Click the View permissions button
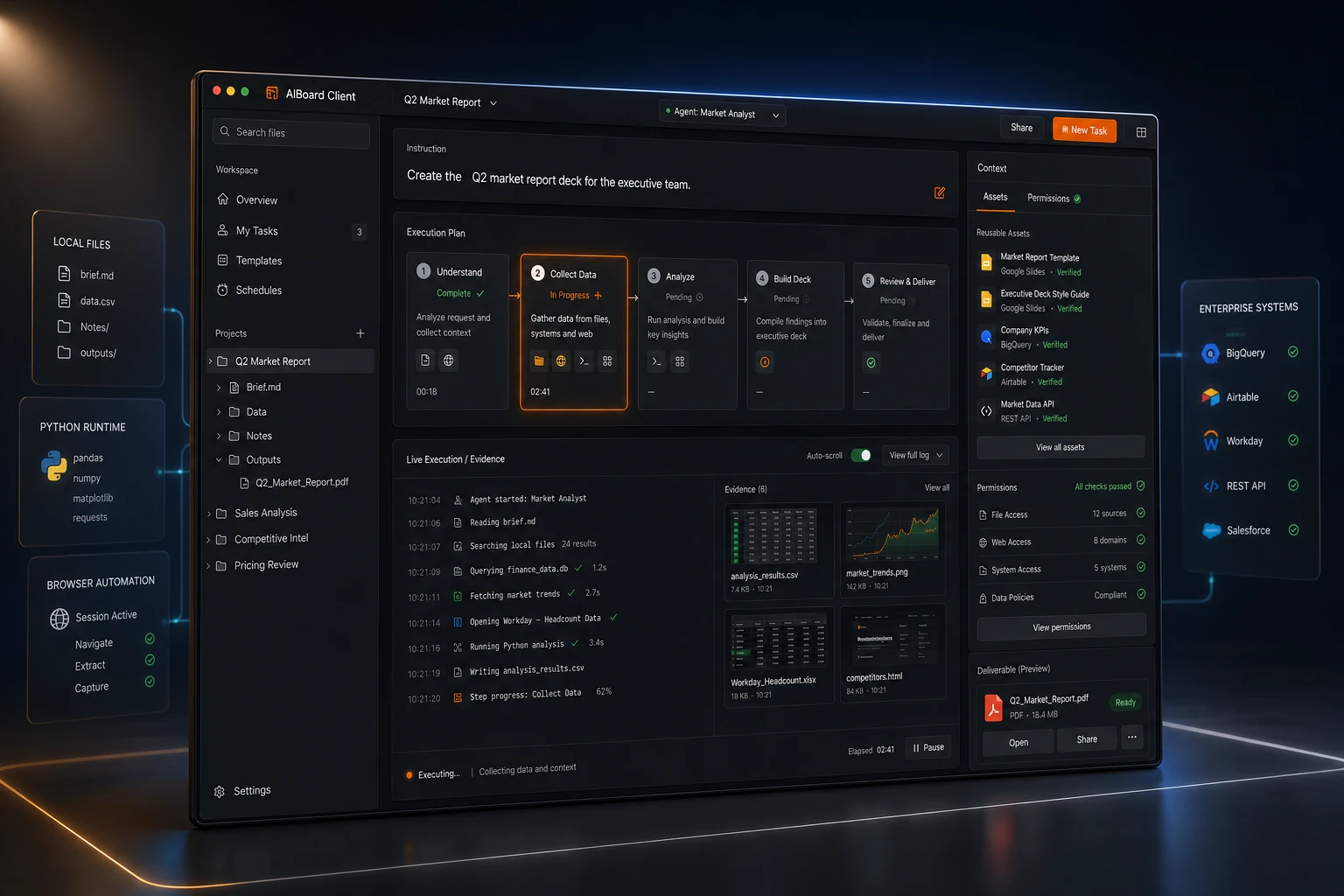This screenshot has height=896, width=1344. 1061,626
